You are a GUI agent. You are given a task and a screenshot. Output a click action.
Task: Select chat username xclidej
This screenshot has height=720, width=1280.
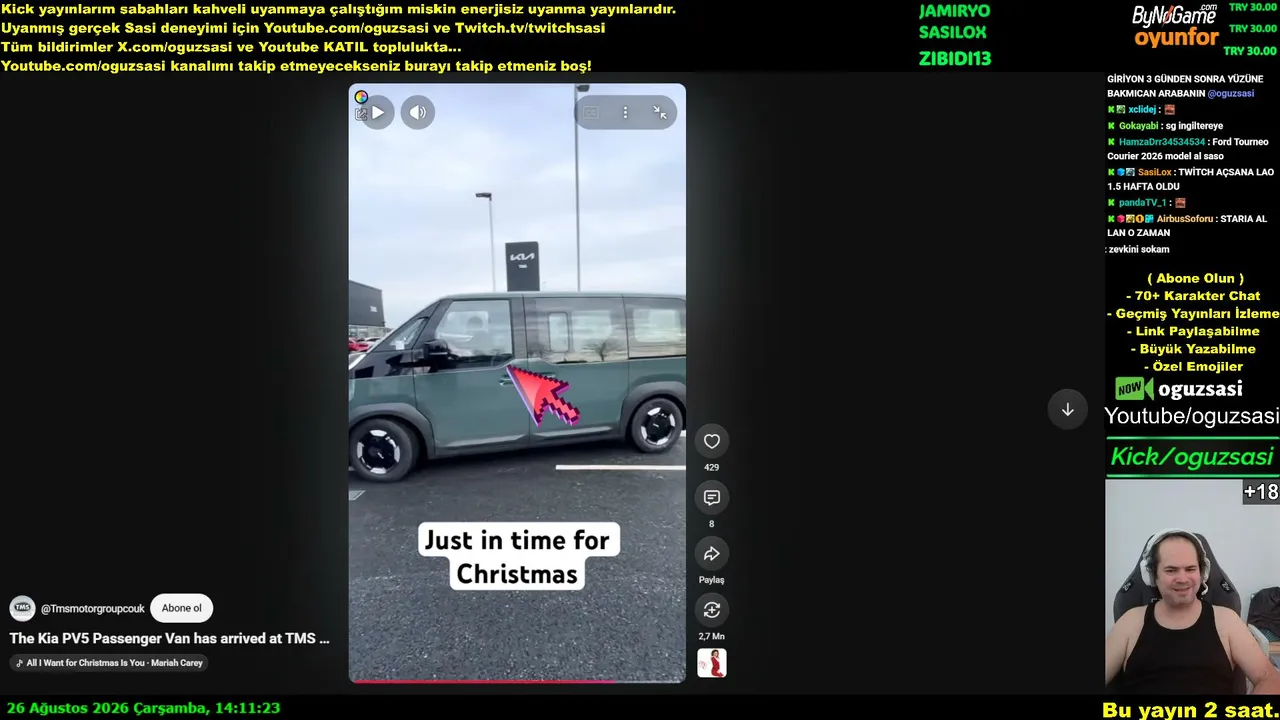tap(1143, 109)
